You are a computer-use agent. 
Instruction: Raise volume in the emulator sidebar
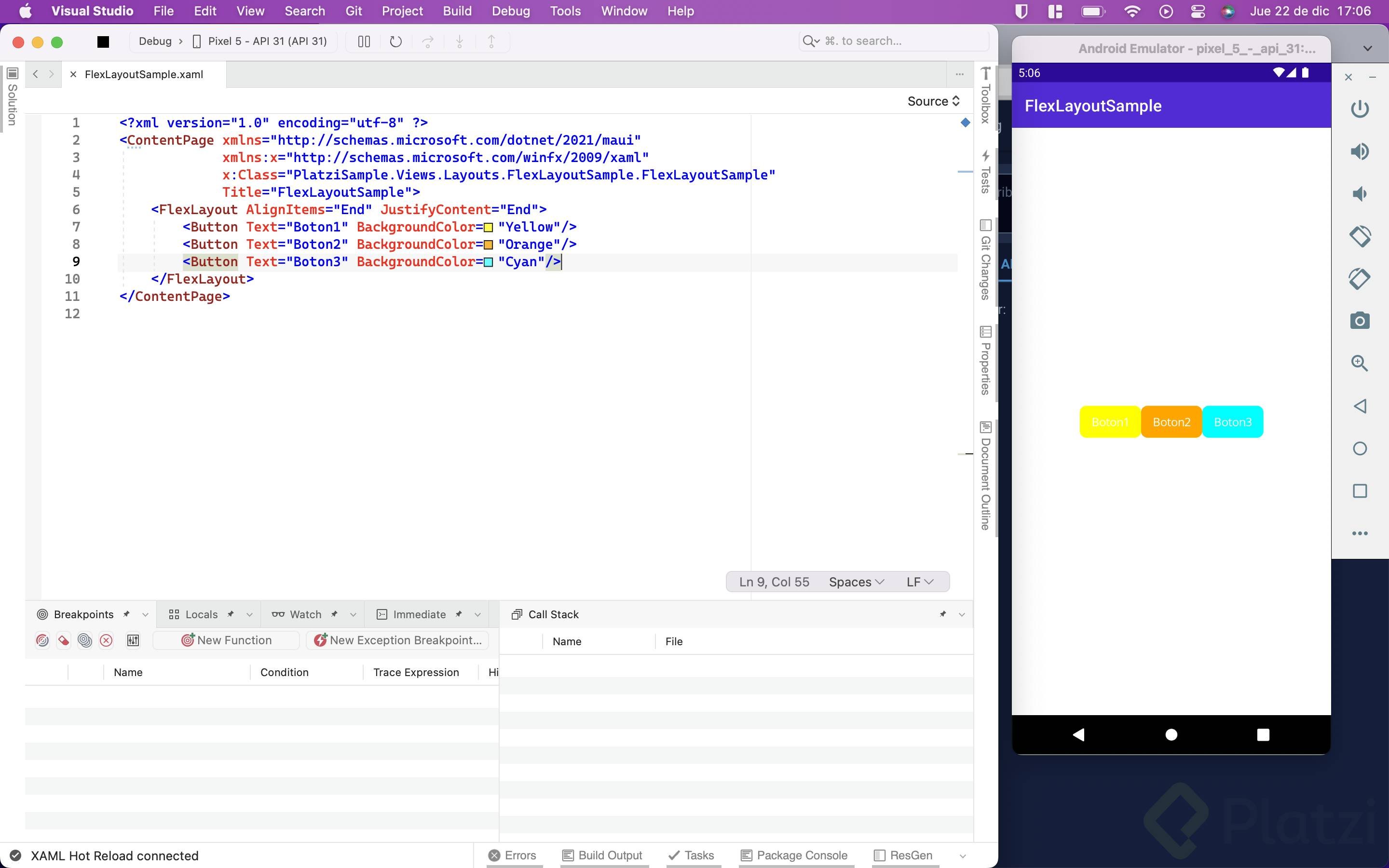[1359, 151]
